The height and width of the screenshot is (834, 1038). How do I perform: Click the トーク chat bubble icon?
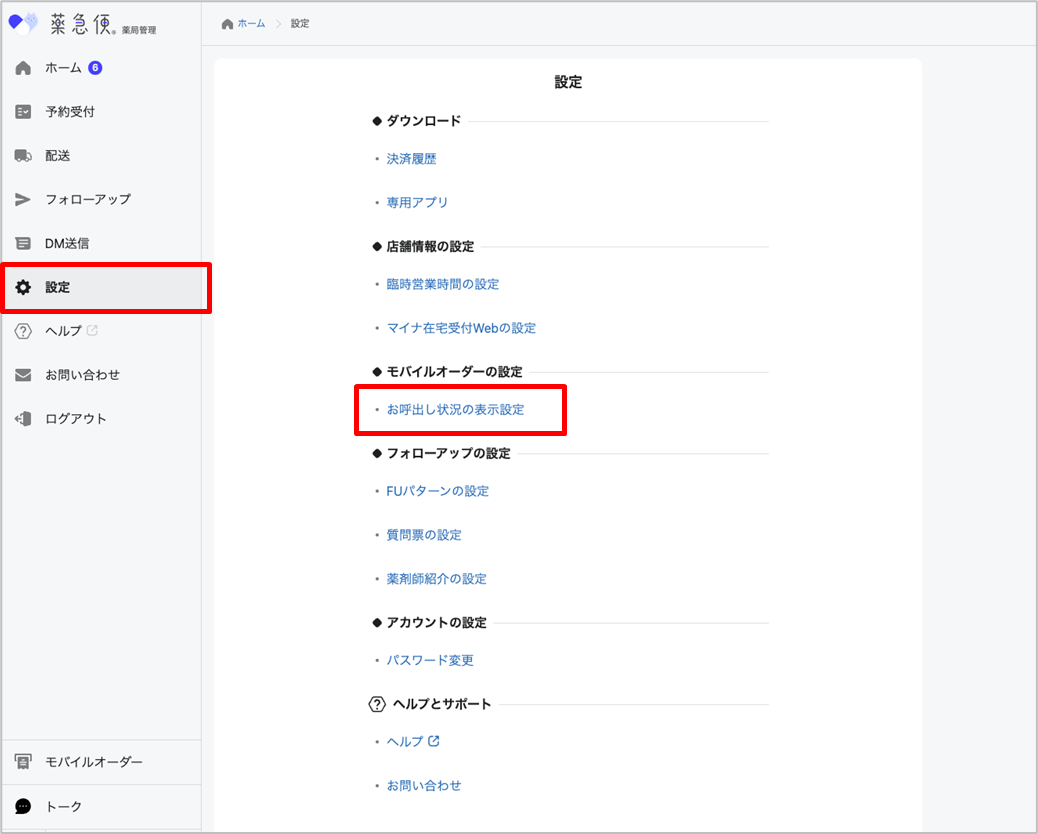coord(23,806)
